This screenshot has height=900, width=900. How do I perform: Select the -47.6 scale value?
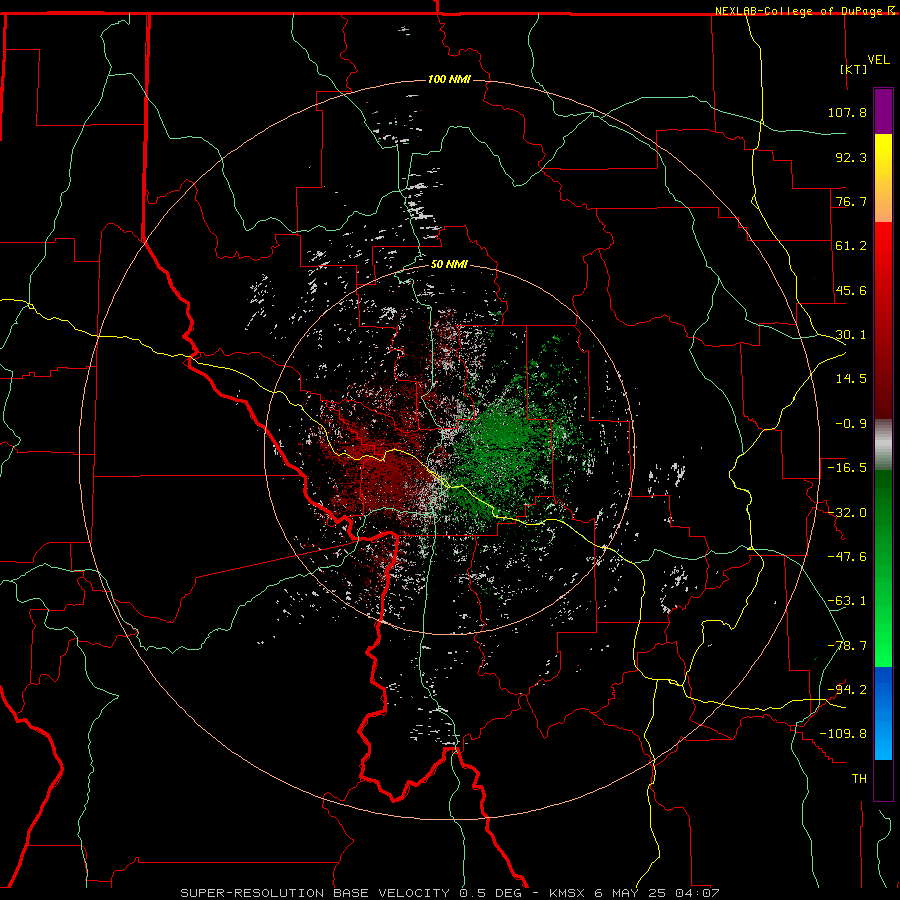coord(847,557)
